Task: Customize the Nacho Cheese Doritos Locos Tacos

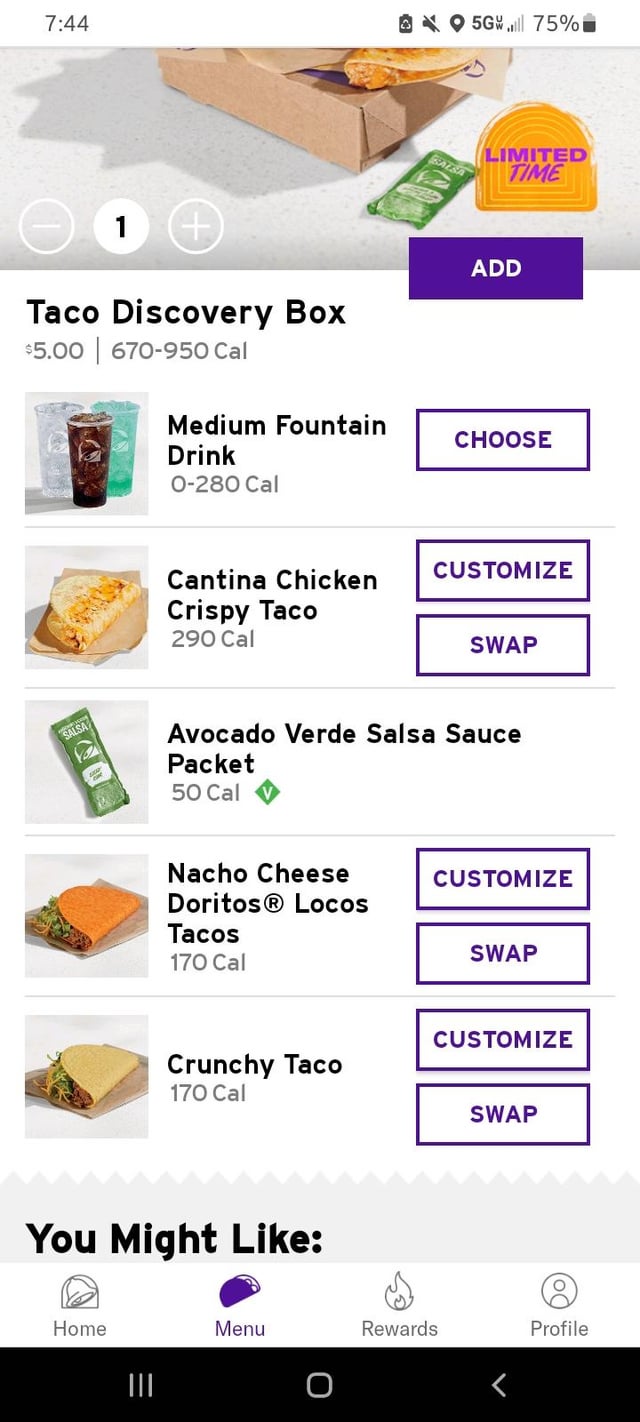Action: point(503,879)
